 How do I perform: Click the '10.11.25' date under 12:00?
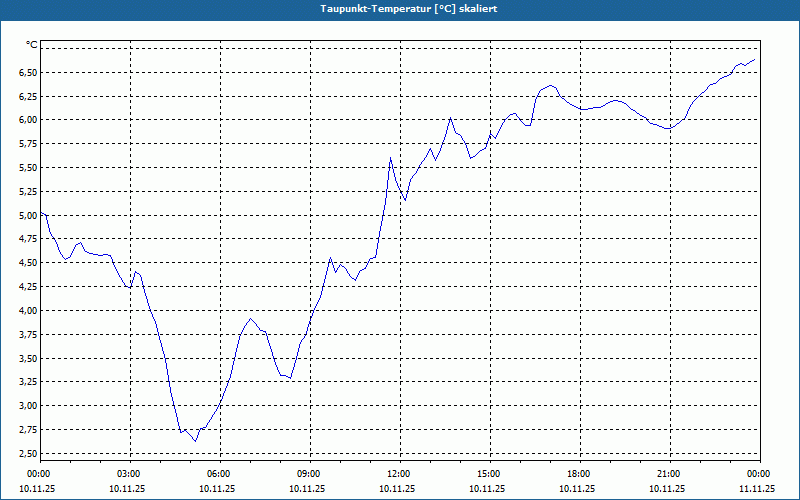click(x=397, y=488)
